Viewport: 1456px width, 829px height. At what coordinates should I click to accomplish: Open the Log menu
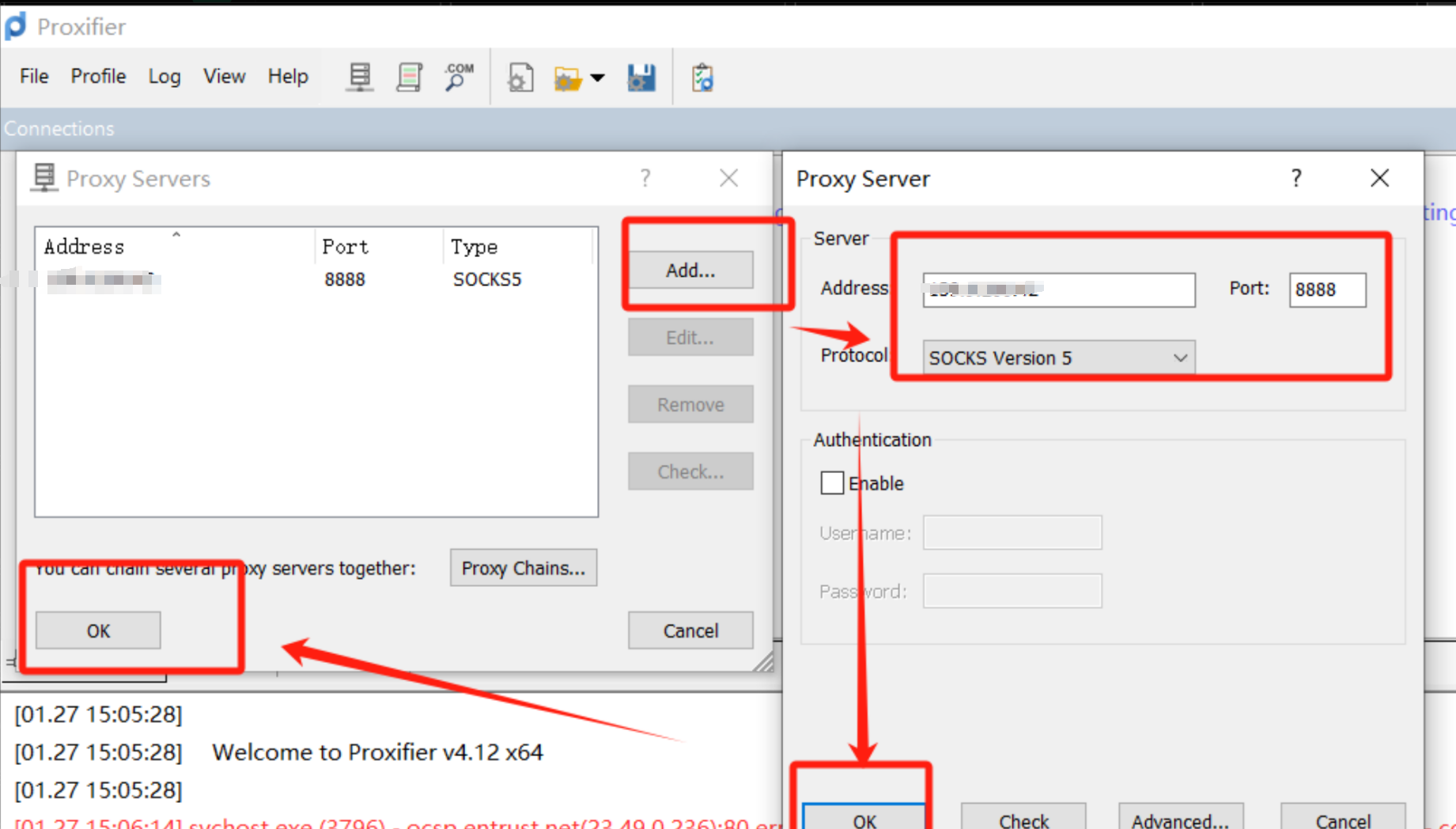point(165,76)
